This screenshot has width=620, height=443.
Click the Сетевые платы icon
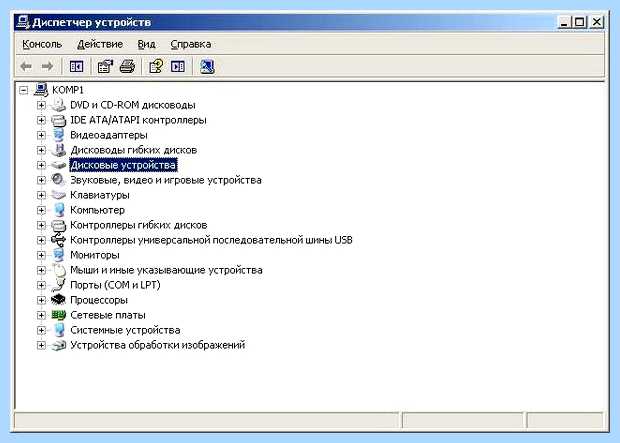(x=59, y=315)
